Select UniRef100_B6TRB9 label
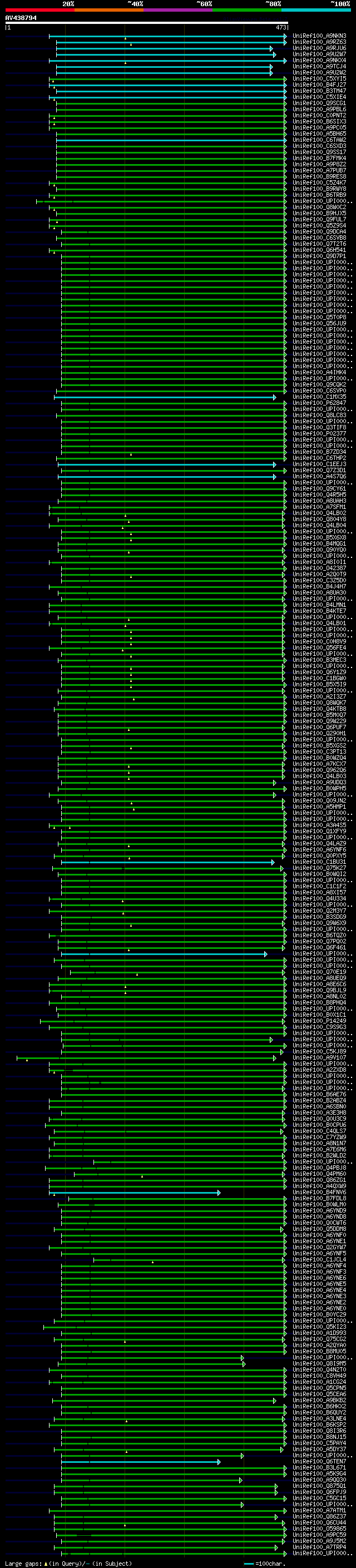This screenshot has width=356, height=1568. click(x=319, y=195)
